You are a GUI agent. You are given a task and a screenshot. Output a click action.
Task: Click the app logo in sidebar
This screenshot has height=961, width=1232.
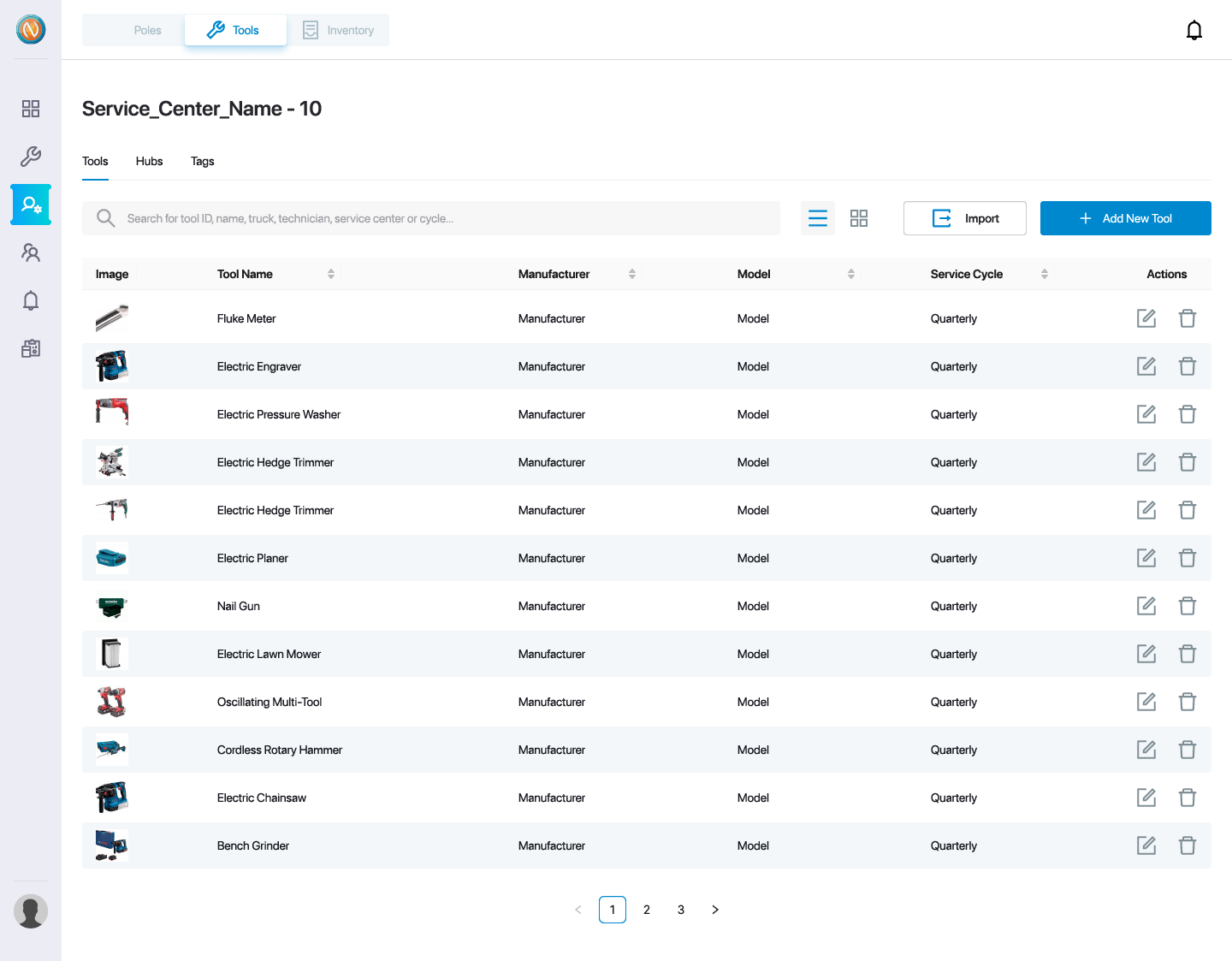(x=31, y=30)
